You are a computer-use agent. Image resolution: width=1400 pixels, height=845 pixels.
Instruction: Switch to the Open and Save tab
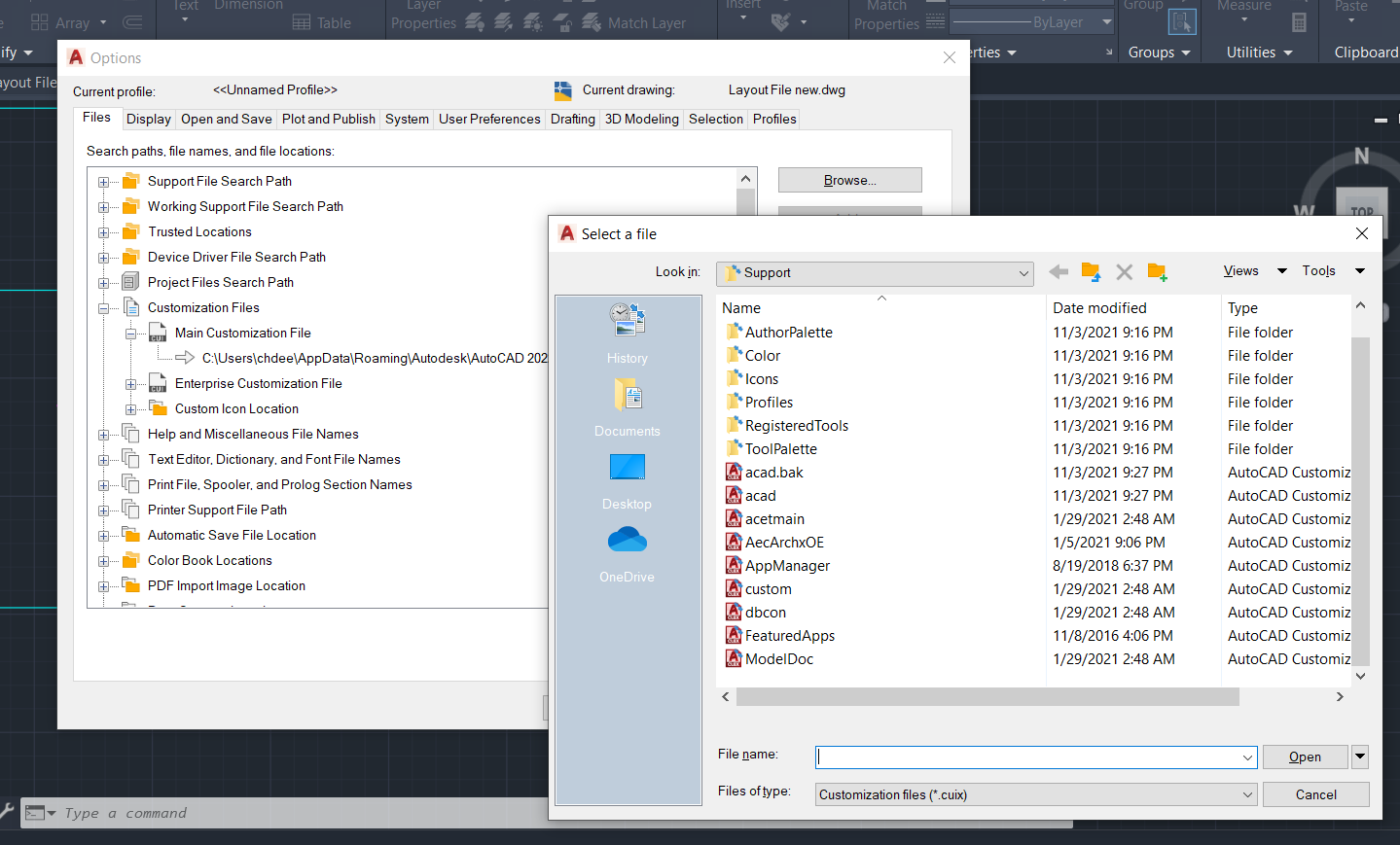click(226, 119)
